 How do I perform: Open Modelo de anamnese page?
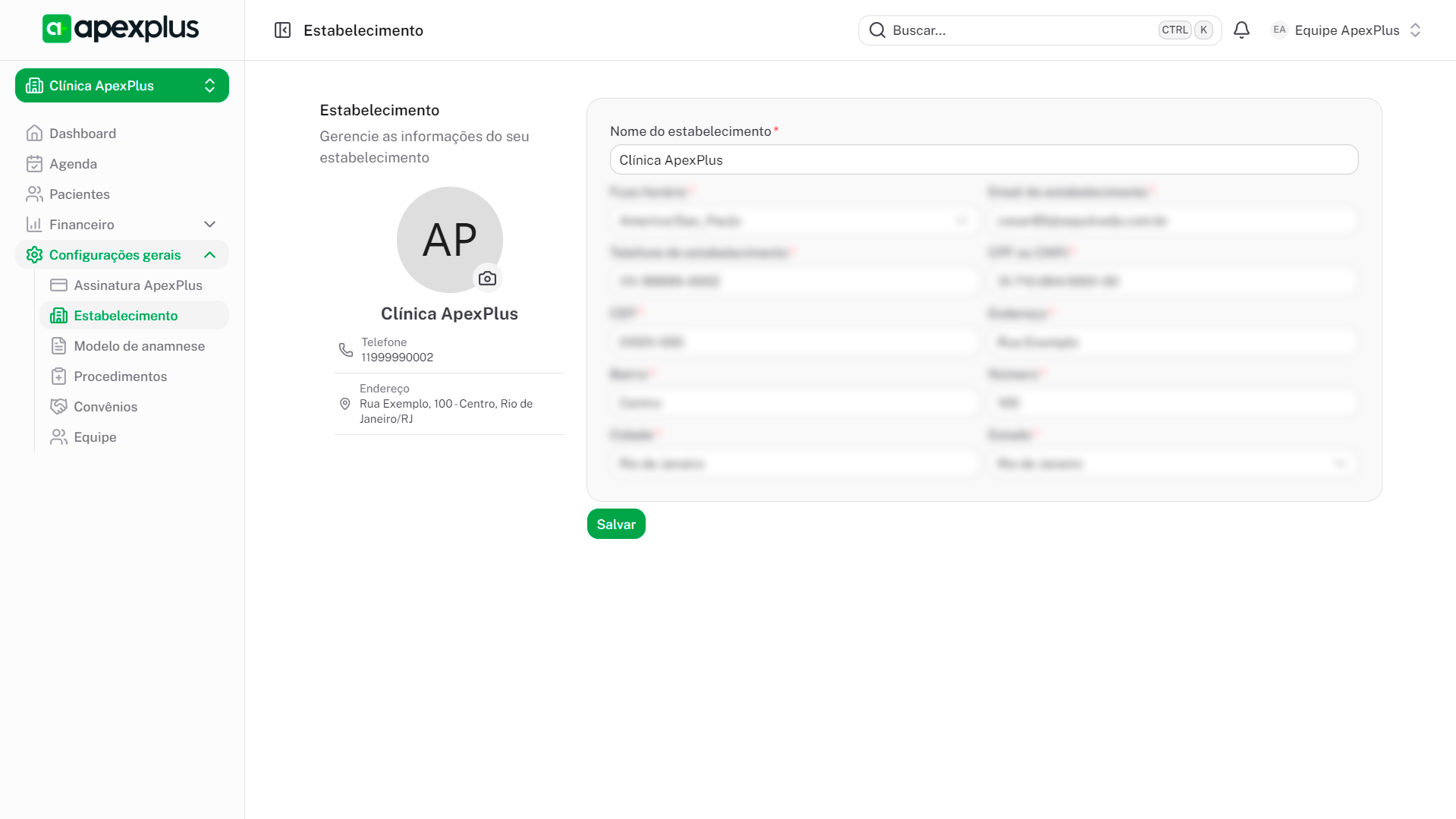click(x=140, y=346)
